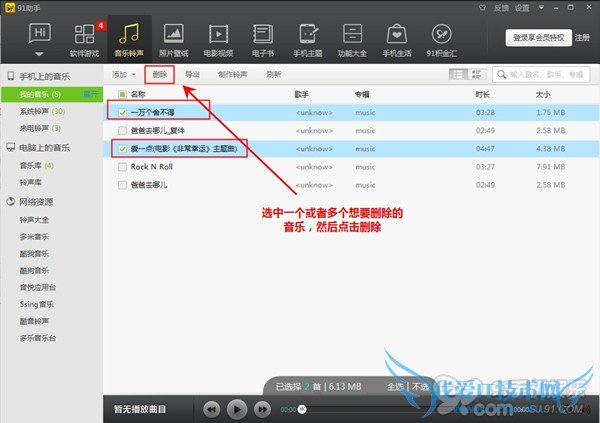Viewport: 600px width, 423px height.
Task: Toggle the select-all checkbox beside 名称
Action: click(x=122, y=94)
